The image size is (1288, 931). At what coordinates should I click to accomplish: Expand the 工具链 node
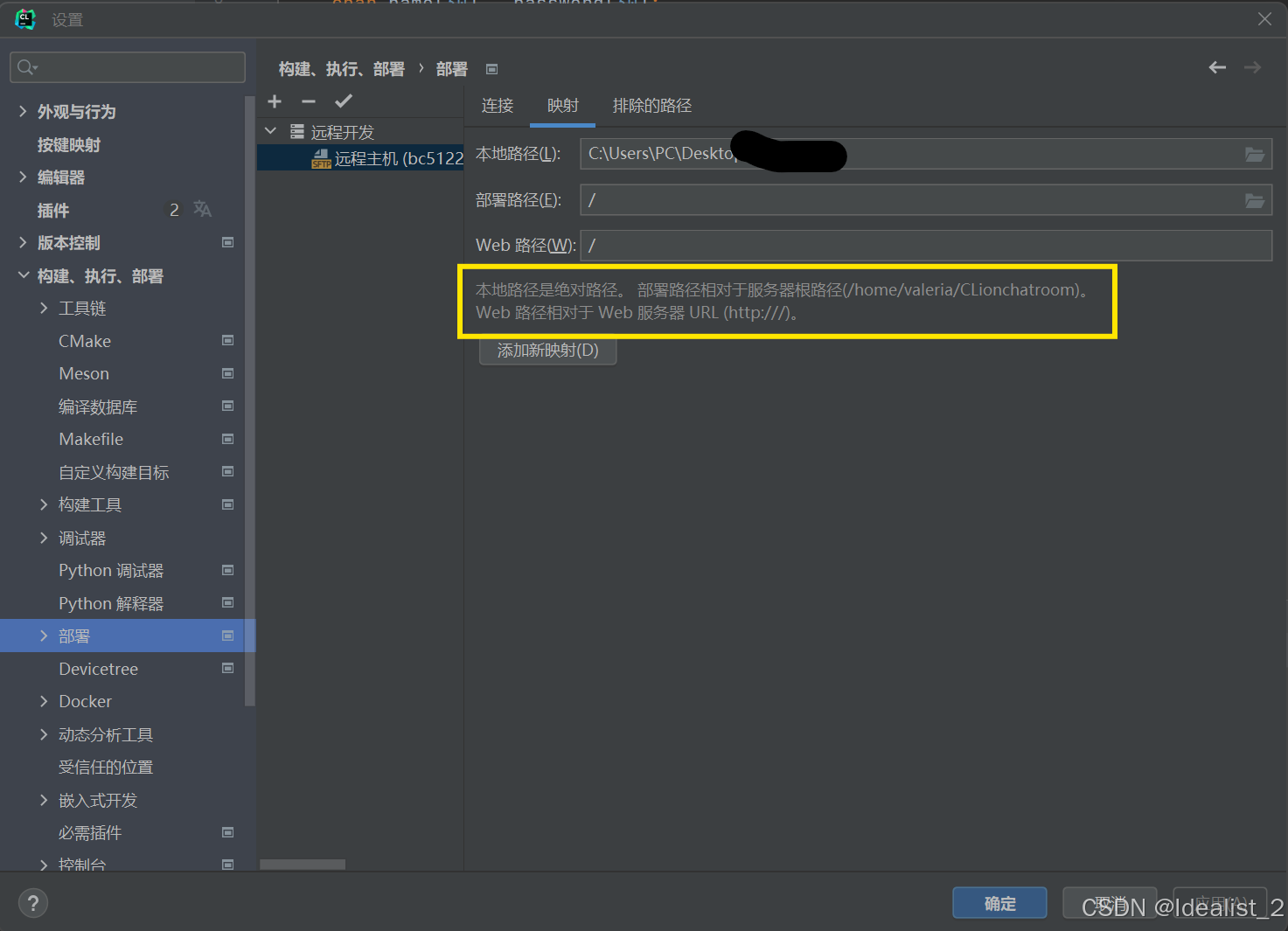pos(44,308)
